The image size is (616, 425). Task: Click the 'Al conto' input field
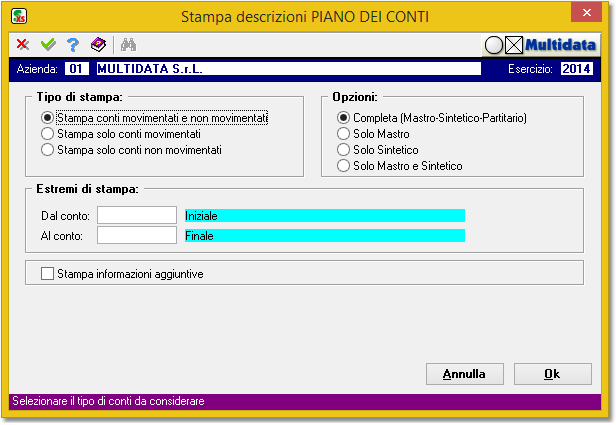point(137,235)
